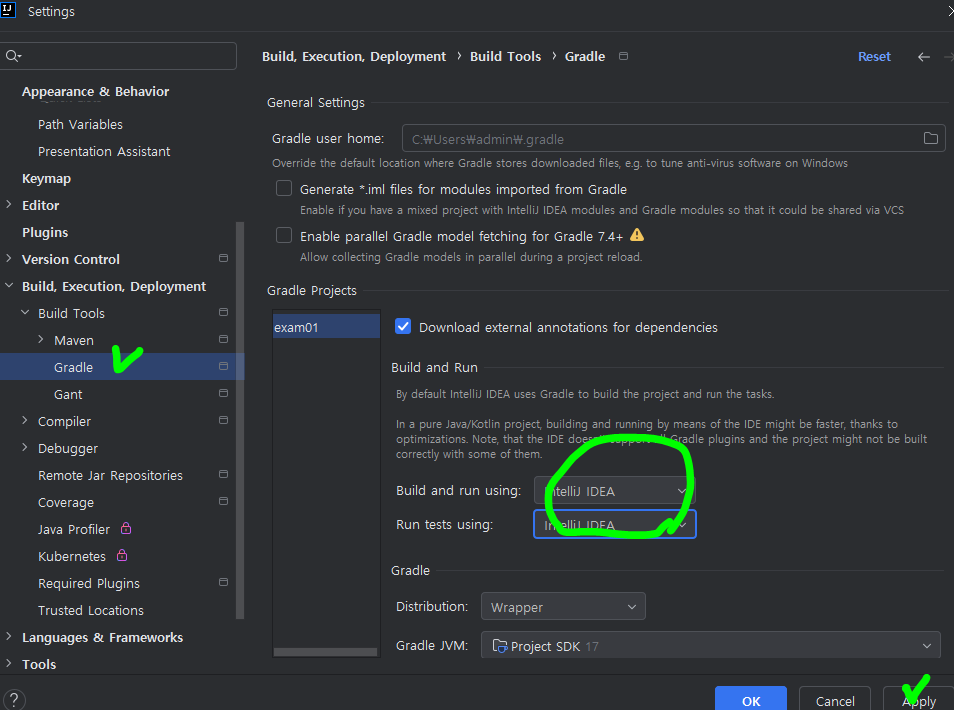The height and width of the screenshot is (710, 954).
Task: Open the Run tests using dropdown
Action: [x=615, y=524]
